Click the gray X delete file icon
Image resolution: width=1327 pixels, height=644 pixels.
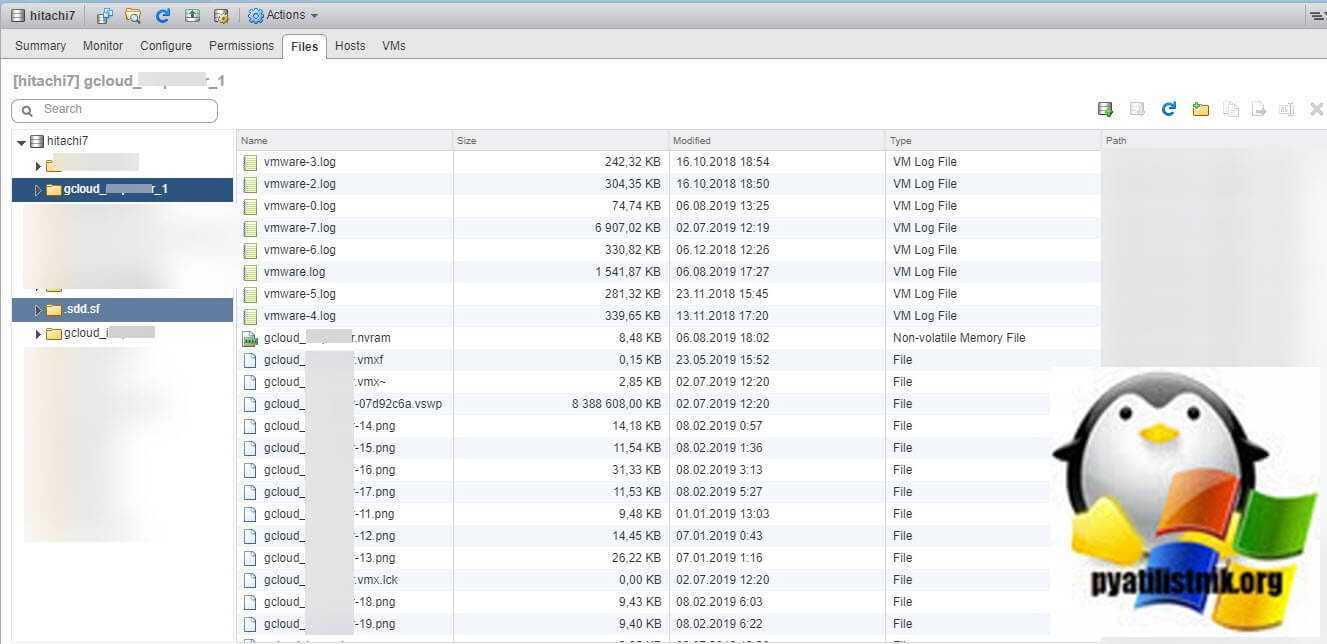pyautogui.click(x=1316, y=109)
